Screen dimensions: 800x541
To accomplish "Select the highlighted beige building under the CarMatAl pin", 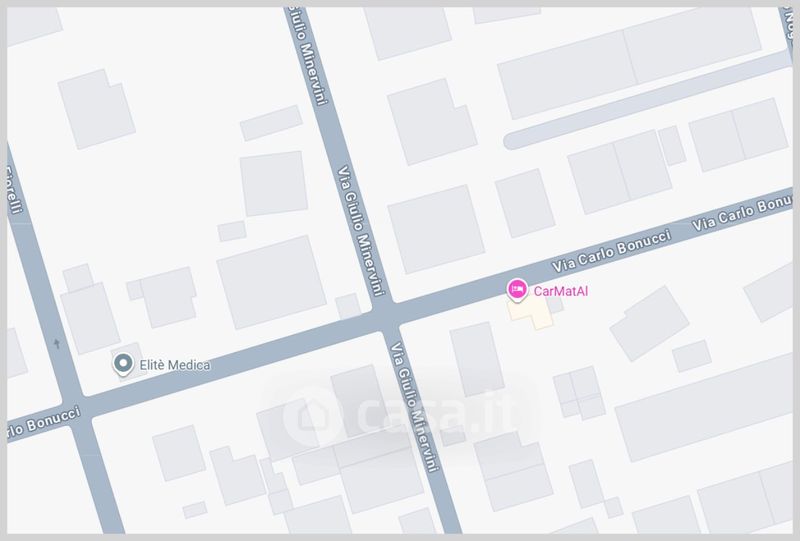I will click(x=531, y=312).
